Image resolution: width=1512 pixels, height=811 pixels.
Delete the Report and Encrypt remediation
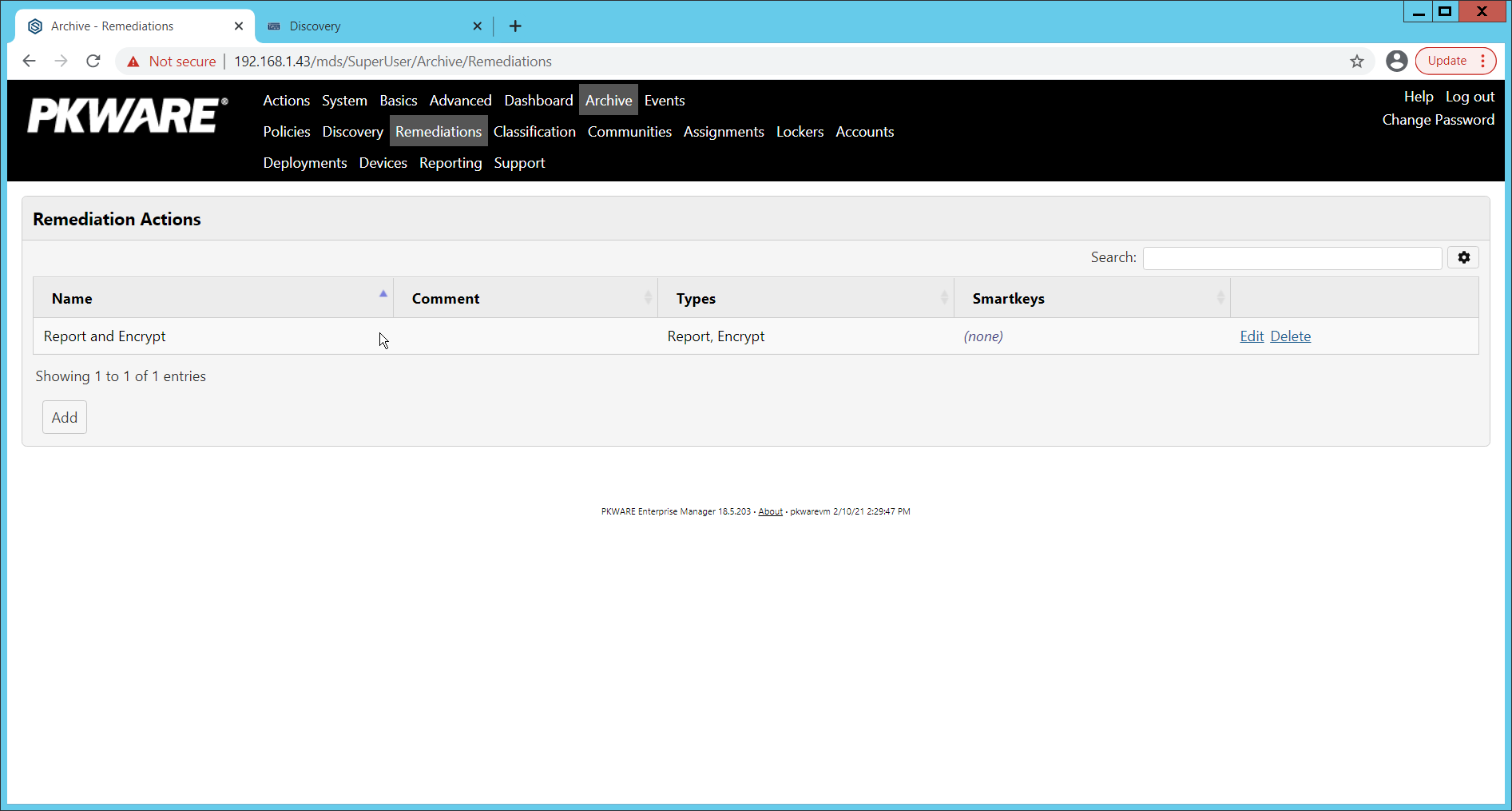[1290, 336]
